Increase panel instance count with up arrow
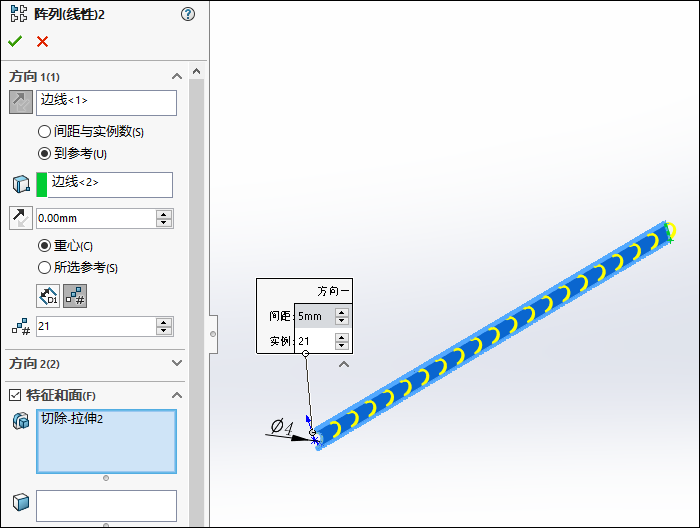700x528 pixels. (164, 323)
